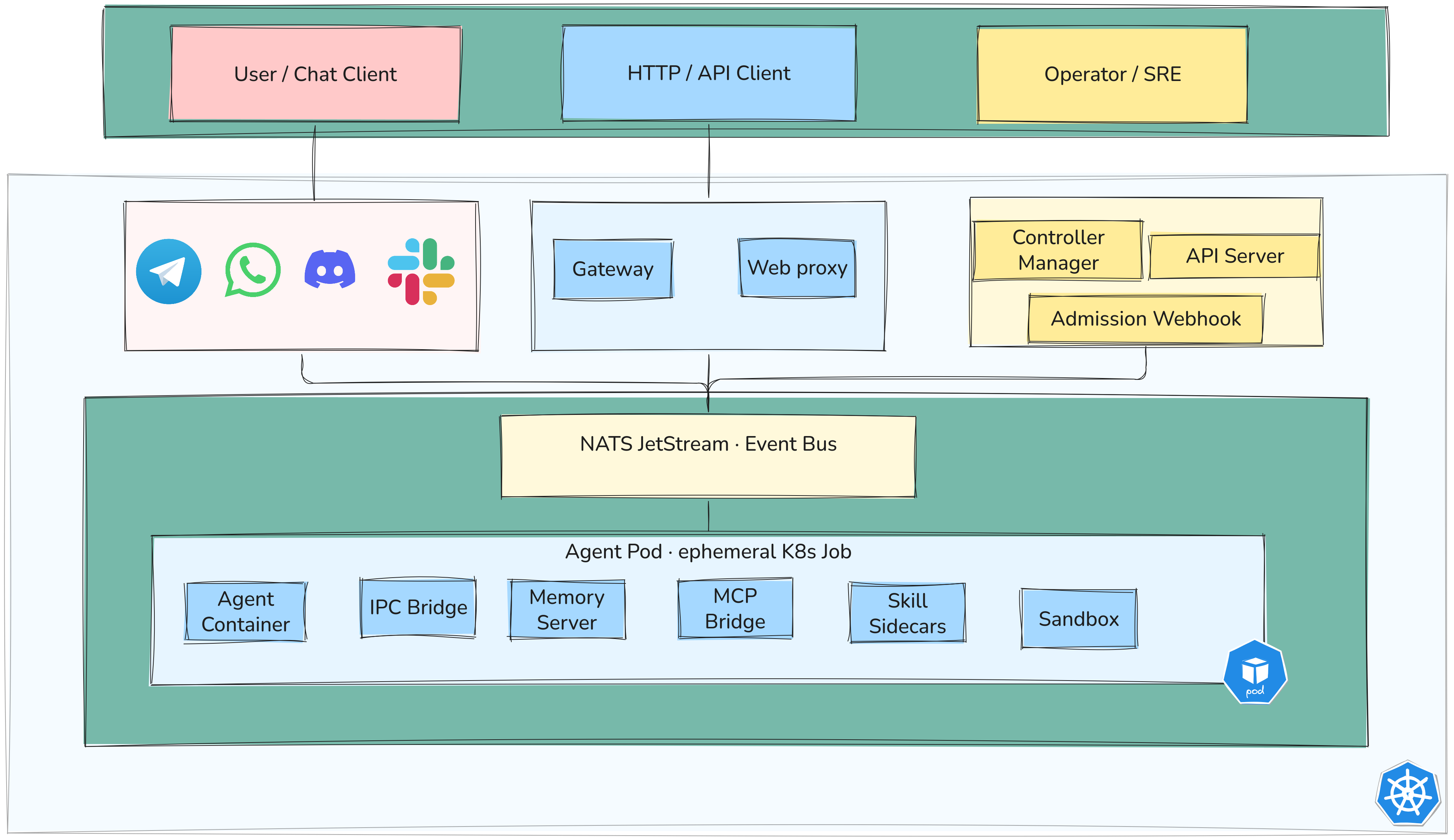
Task: Click the Gateway box
Action: pyautogui.click(x=613, y=269)
